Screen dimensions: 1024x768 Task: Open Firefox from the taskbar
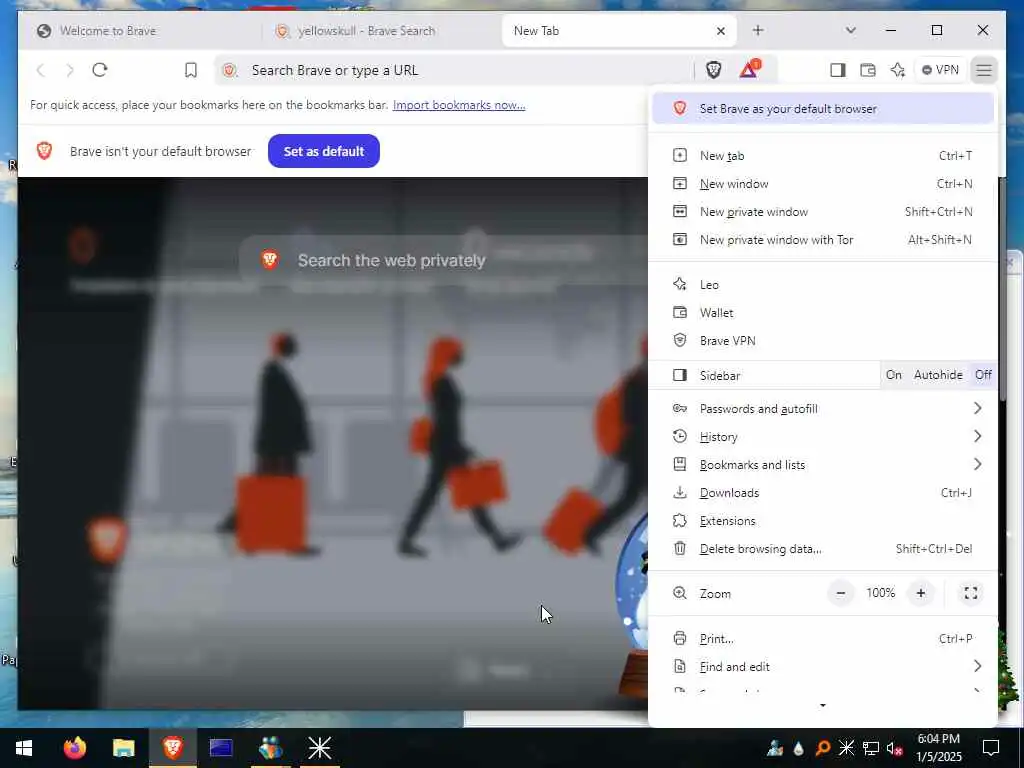[75, 748]
